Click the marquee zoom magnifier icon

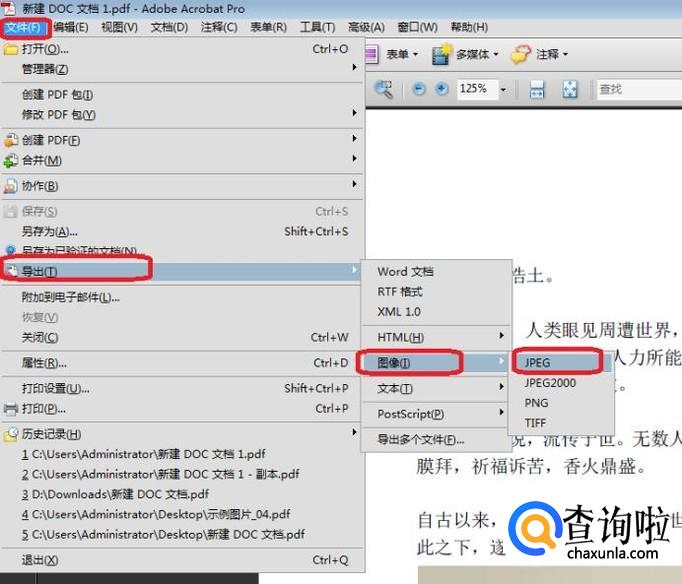pos(384,89)
